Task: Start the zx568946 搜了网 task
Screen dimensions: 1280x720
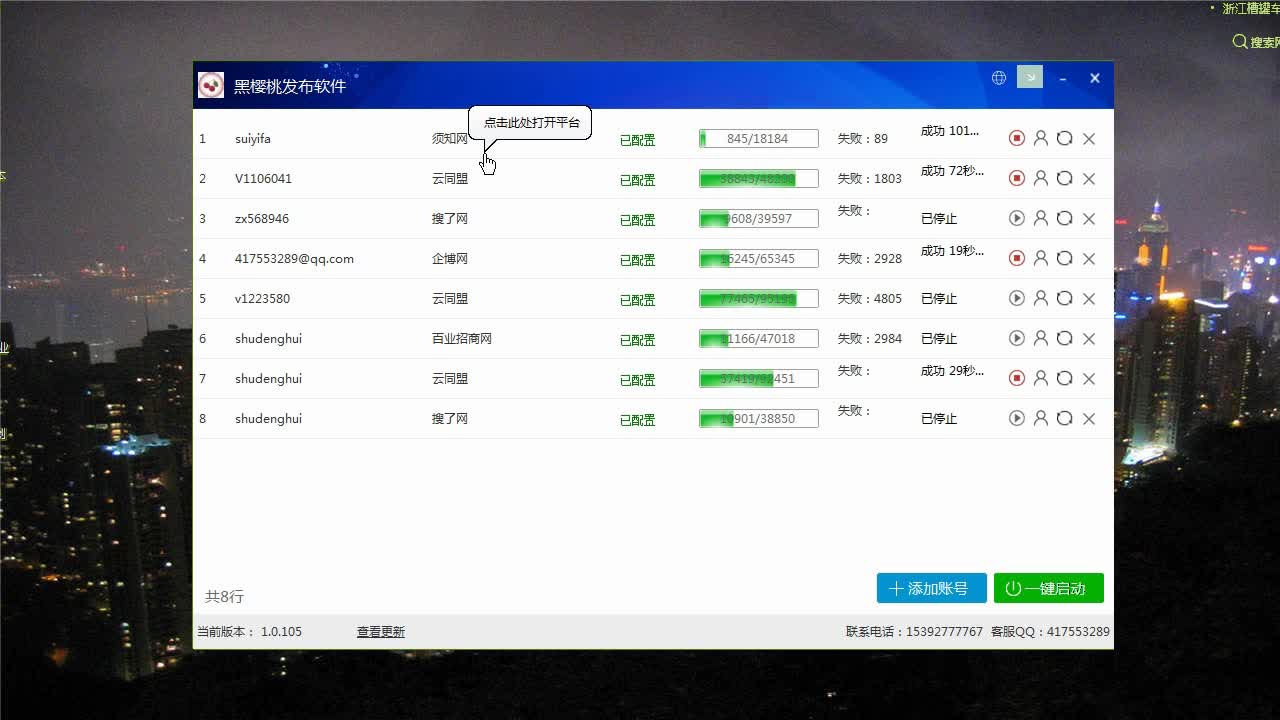Action: coord(1016,218)
